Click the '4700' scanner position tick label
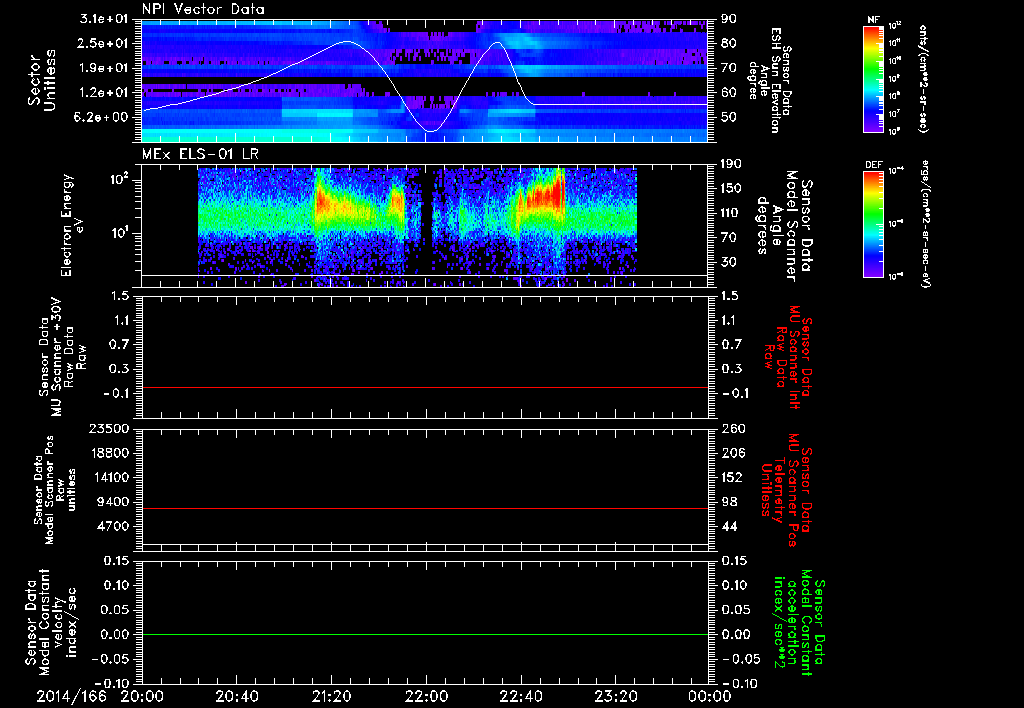The height and width of the screenshot is (708, 1024). [112, 526]
